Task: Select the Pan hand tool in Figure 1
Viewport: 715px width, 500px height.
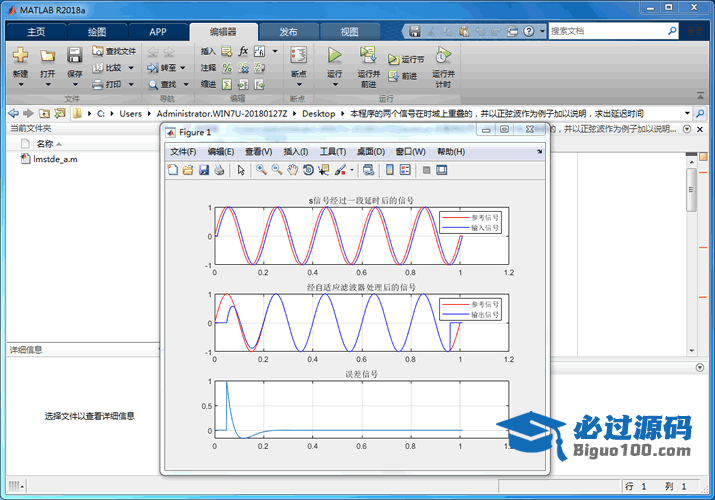Action: [292, 170]
